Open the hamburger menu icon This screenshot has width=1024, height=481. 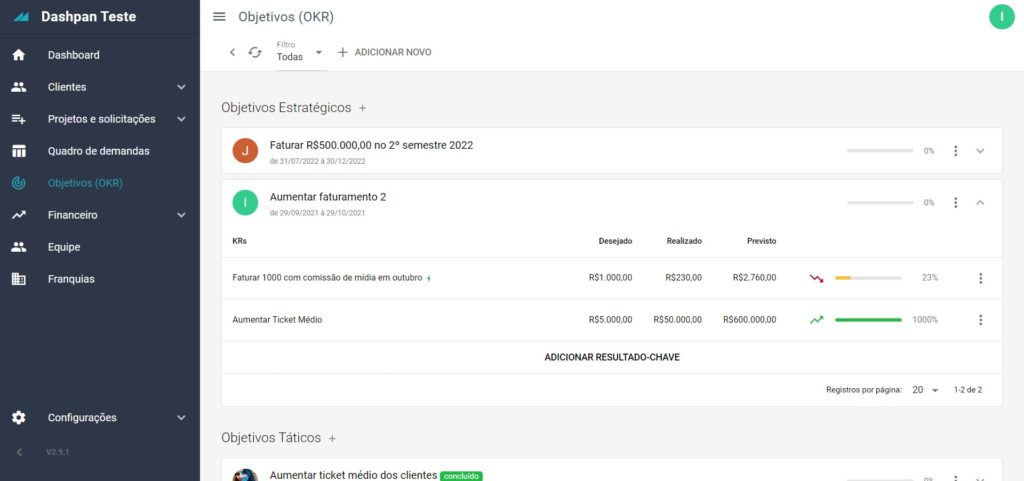[219, 17]
